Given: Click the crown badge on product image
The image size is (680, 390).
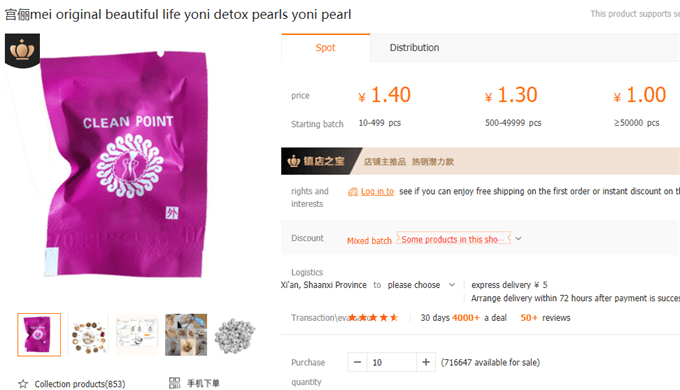Looking at the screenshot, I should (22, 50).
